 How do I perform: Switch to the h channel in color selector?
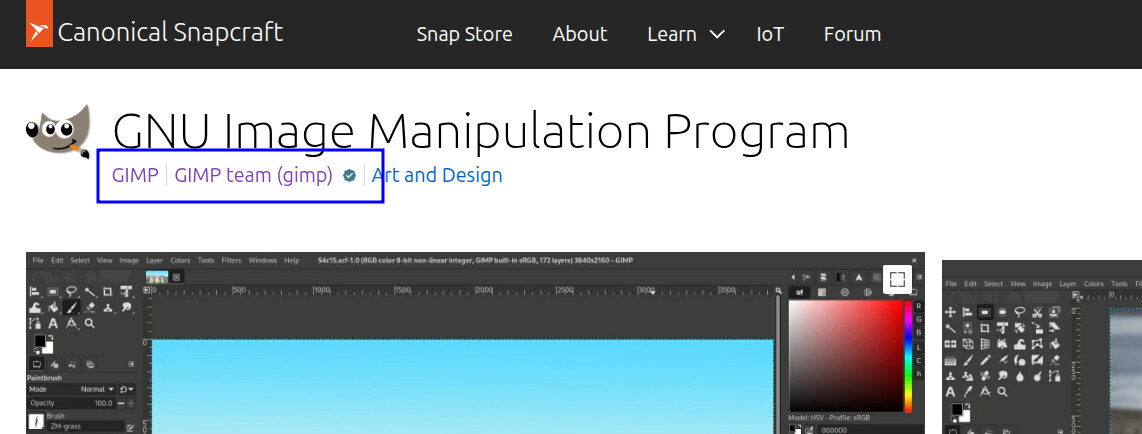[918, 373]
